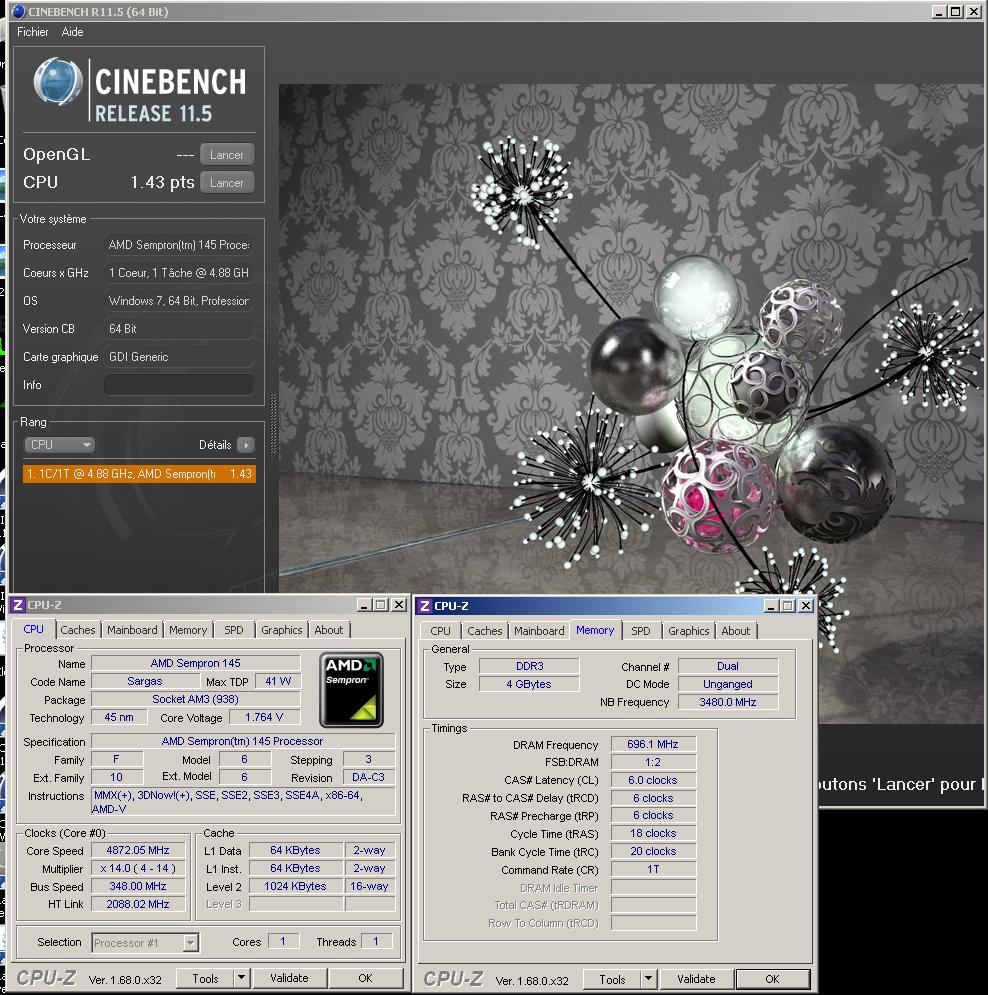The image size is (988, 995).
Task: Open the Mainboard tab in right CPU-Z window
Action: [x=539, y=631]
